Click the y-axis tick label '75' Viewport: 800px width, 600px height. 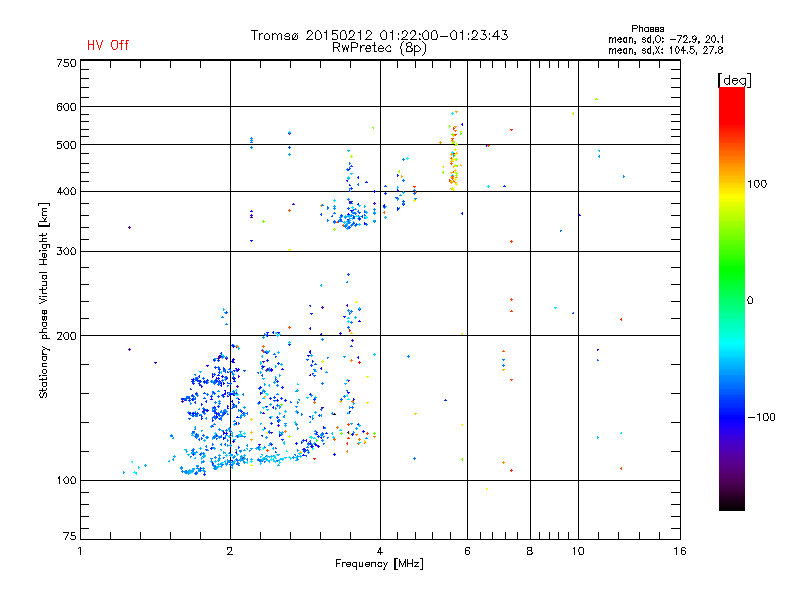click(70, 536)
